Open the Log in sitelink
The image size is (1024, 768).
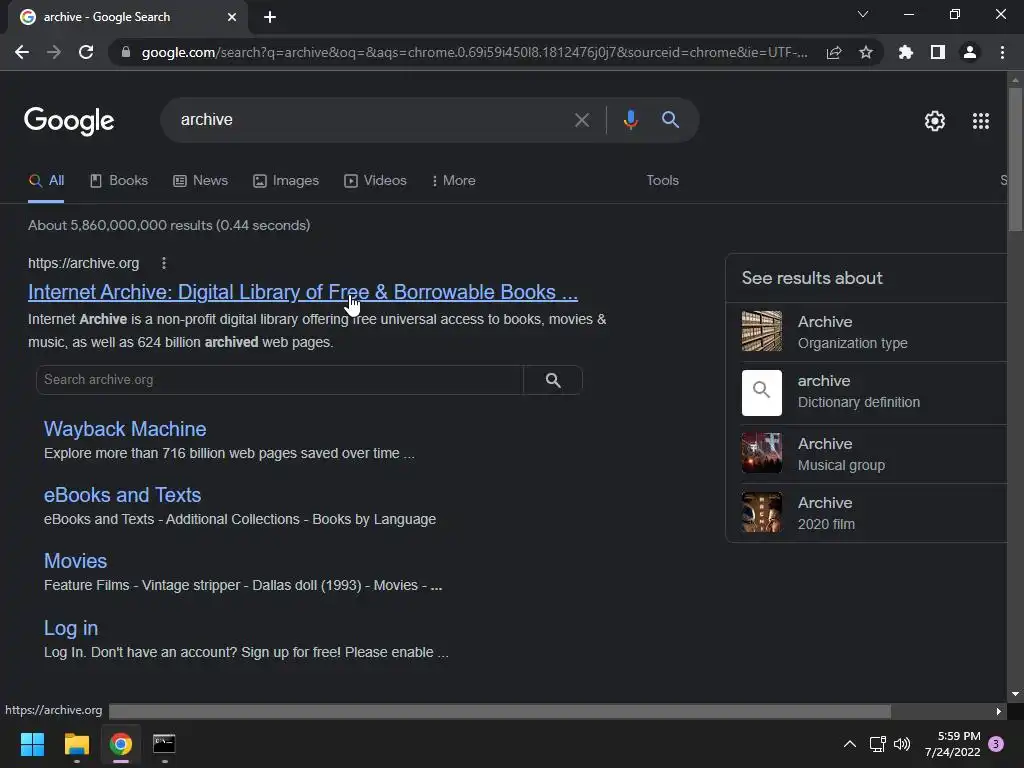pyautogui.click(x=71, y=628)
